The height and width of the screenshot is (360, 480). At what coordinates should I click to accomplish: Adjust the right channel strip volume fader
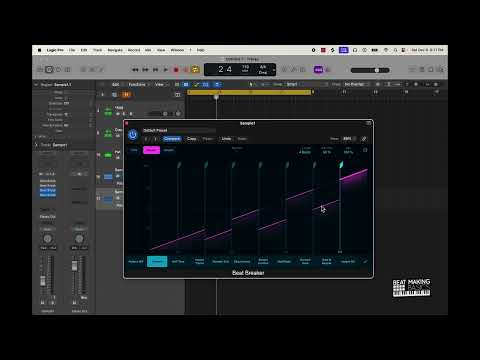pos(74,266)
